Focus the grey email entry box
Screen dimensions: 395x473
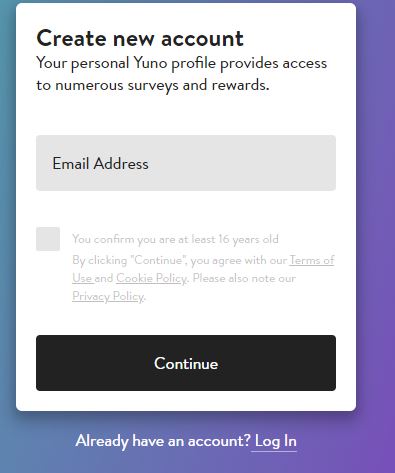click(x=186, y=163)
